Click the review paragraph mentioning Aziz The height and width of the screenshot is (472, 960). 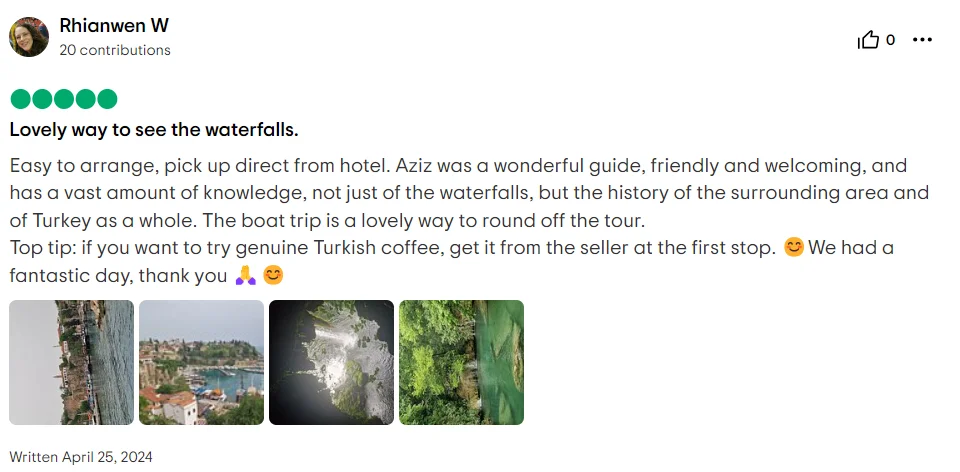(x=468, y=192)
